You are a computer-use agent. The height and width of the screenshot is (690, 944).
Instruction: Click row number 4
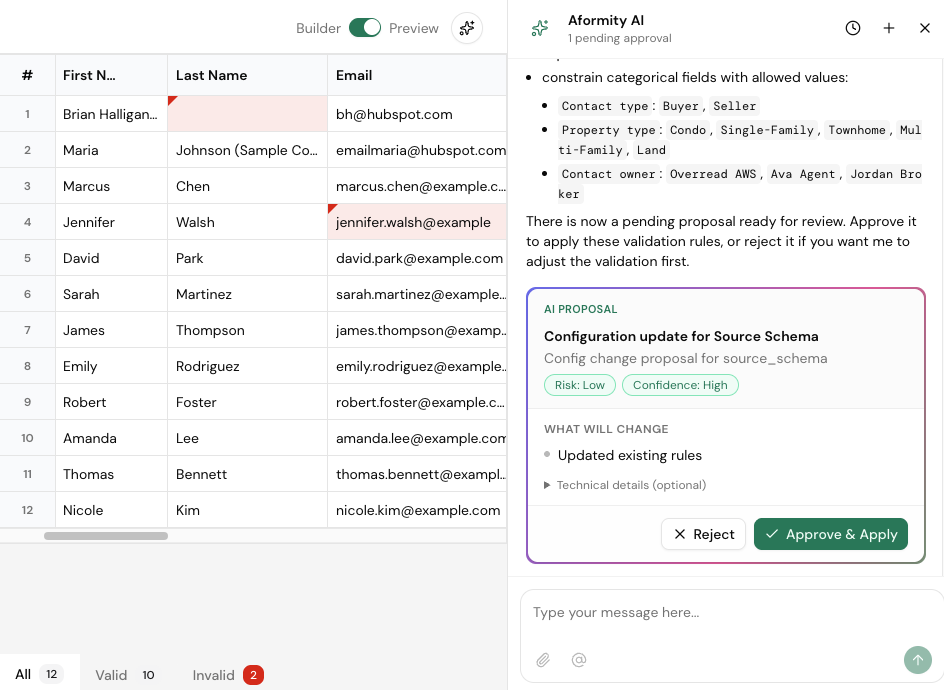click(x=27, y=222)
